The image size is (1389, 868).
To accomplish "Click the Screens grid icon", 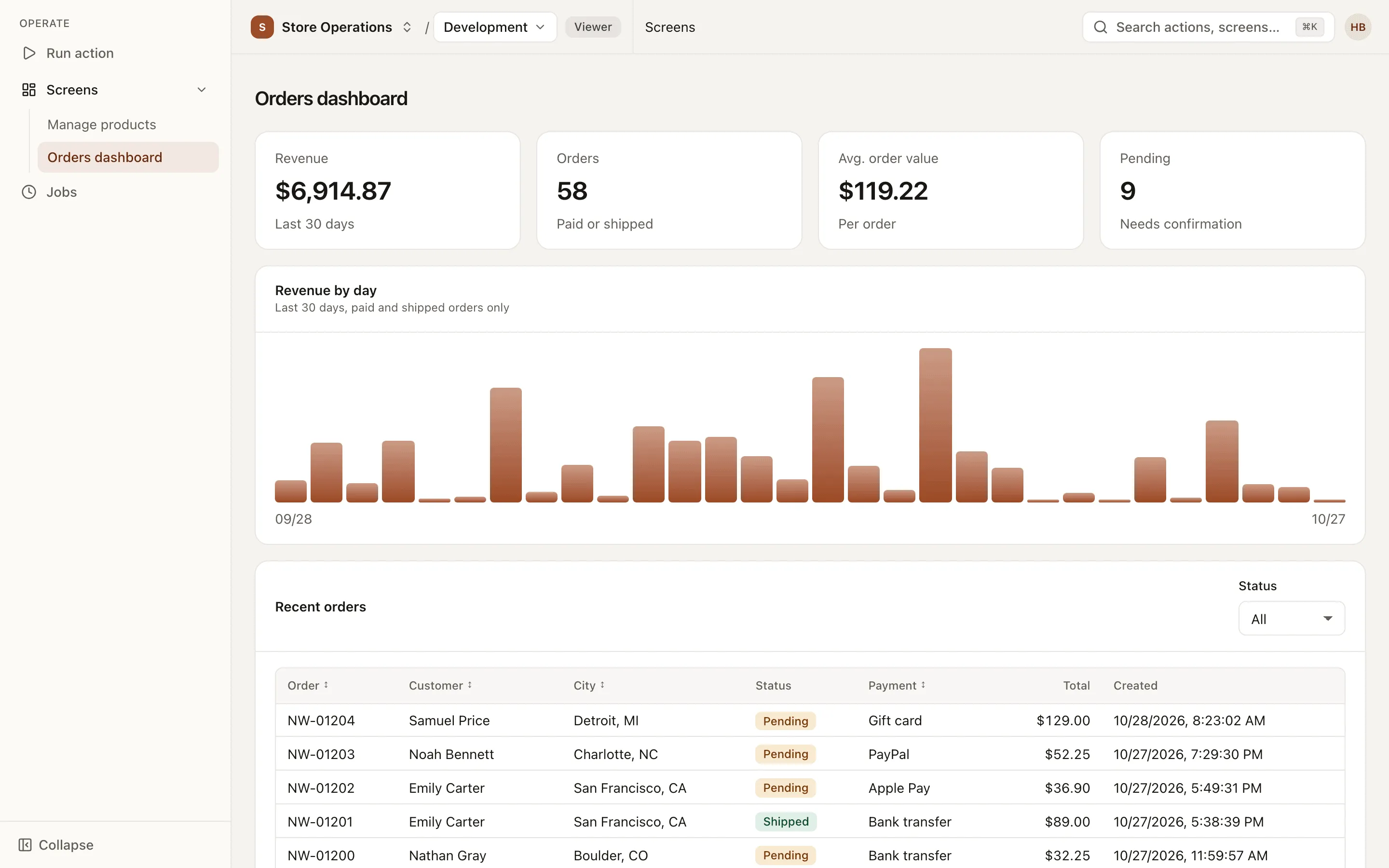I will (29, 90).
